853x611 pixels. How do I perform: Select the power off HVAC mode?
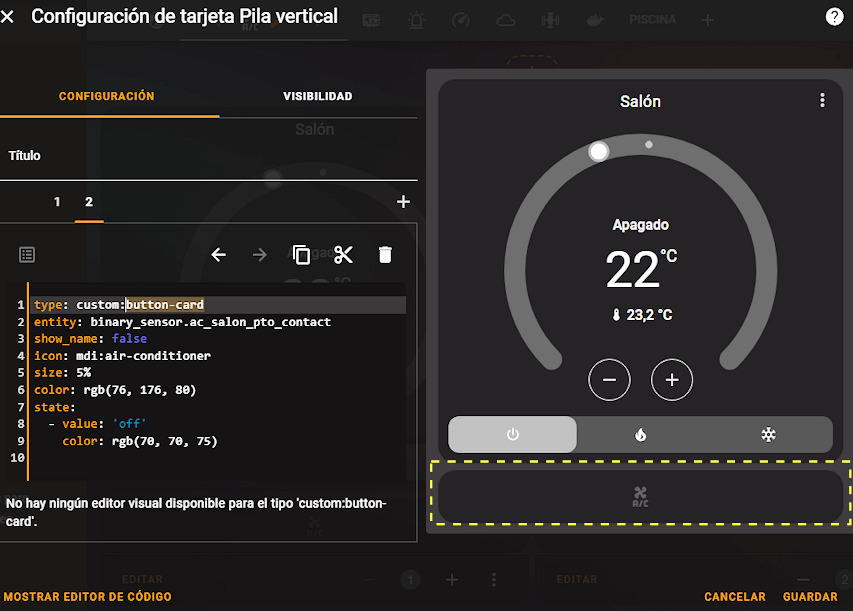click(512, 434)
